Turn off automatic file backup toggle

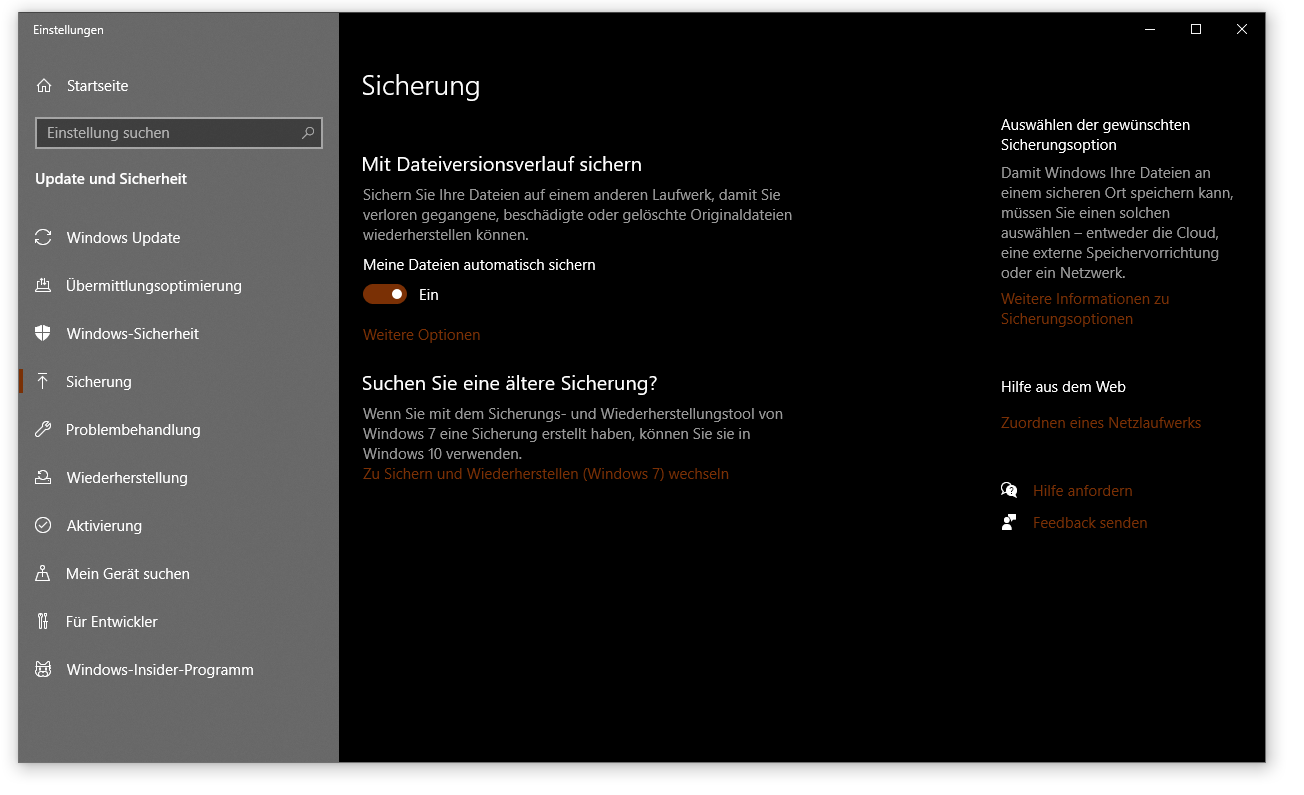click(385, 294)
